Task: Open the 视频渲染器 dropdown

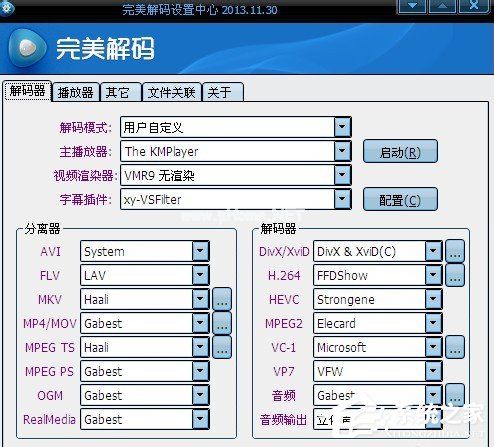Action: (x=342, y=175)
